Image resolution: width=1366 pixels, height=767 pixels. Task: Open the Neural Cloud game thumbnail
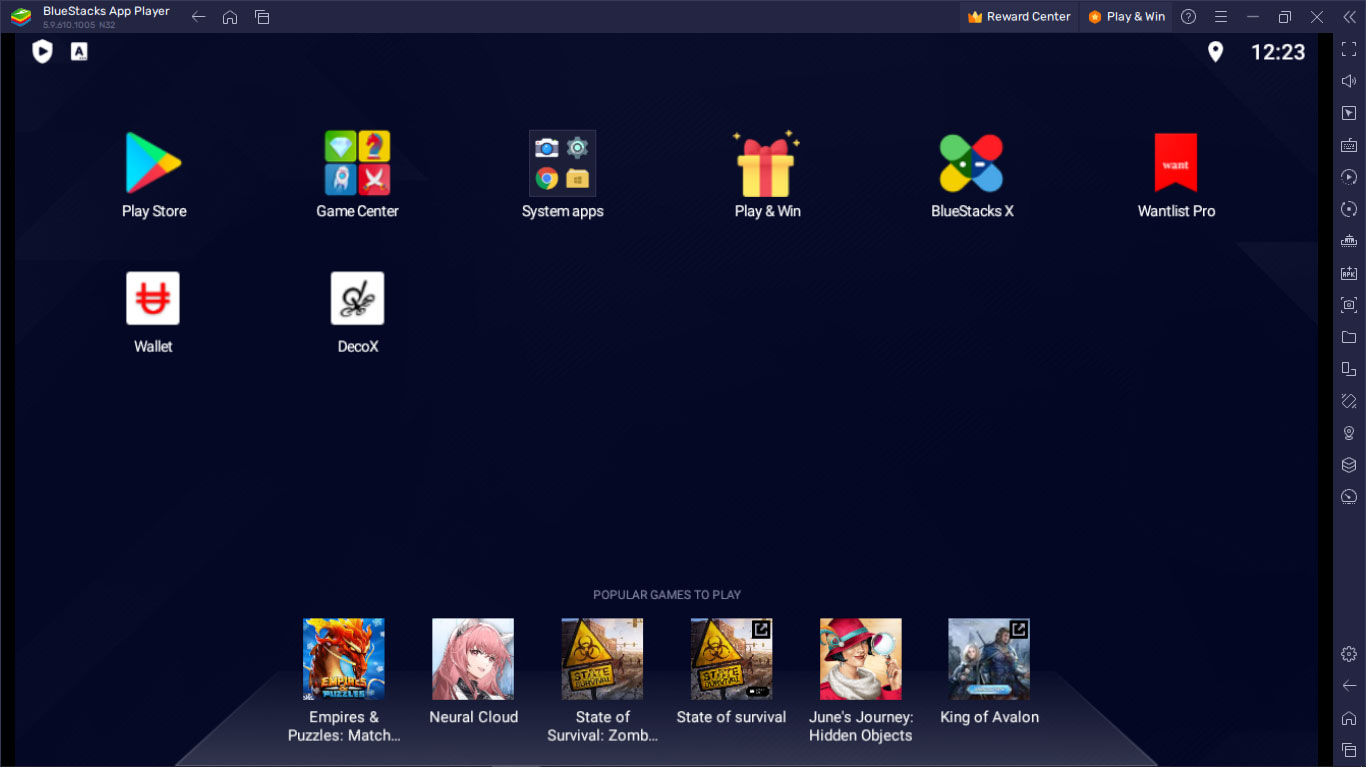click(x=473, y=659)
